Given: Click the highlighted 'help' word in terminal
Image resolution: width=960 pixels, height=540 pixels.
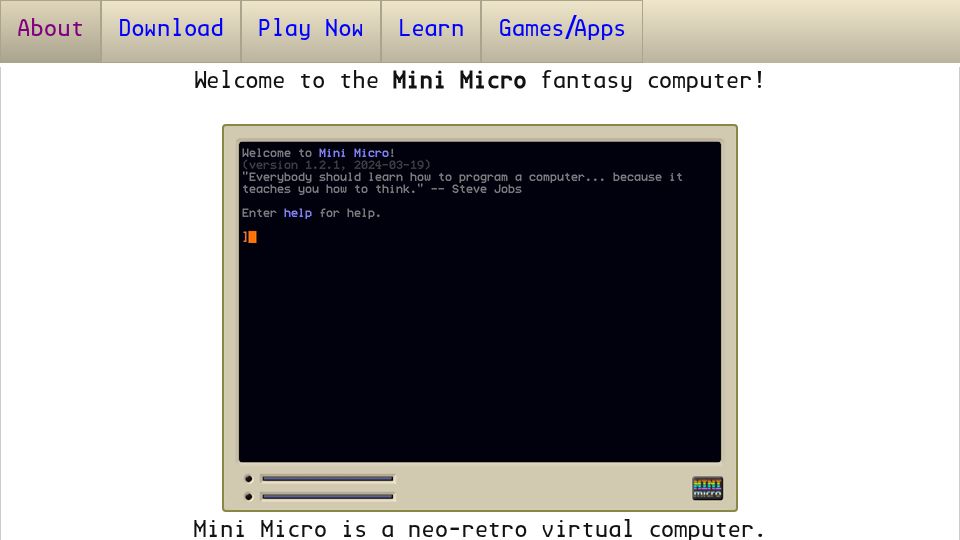Looking at the screenshot, I should 298,213.
